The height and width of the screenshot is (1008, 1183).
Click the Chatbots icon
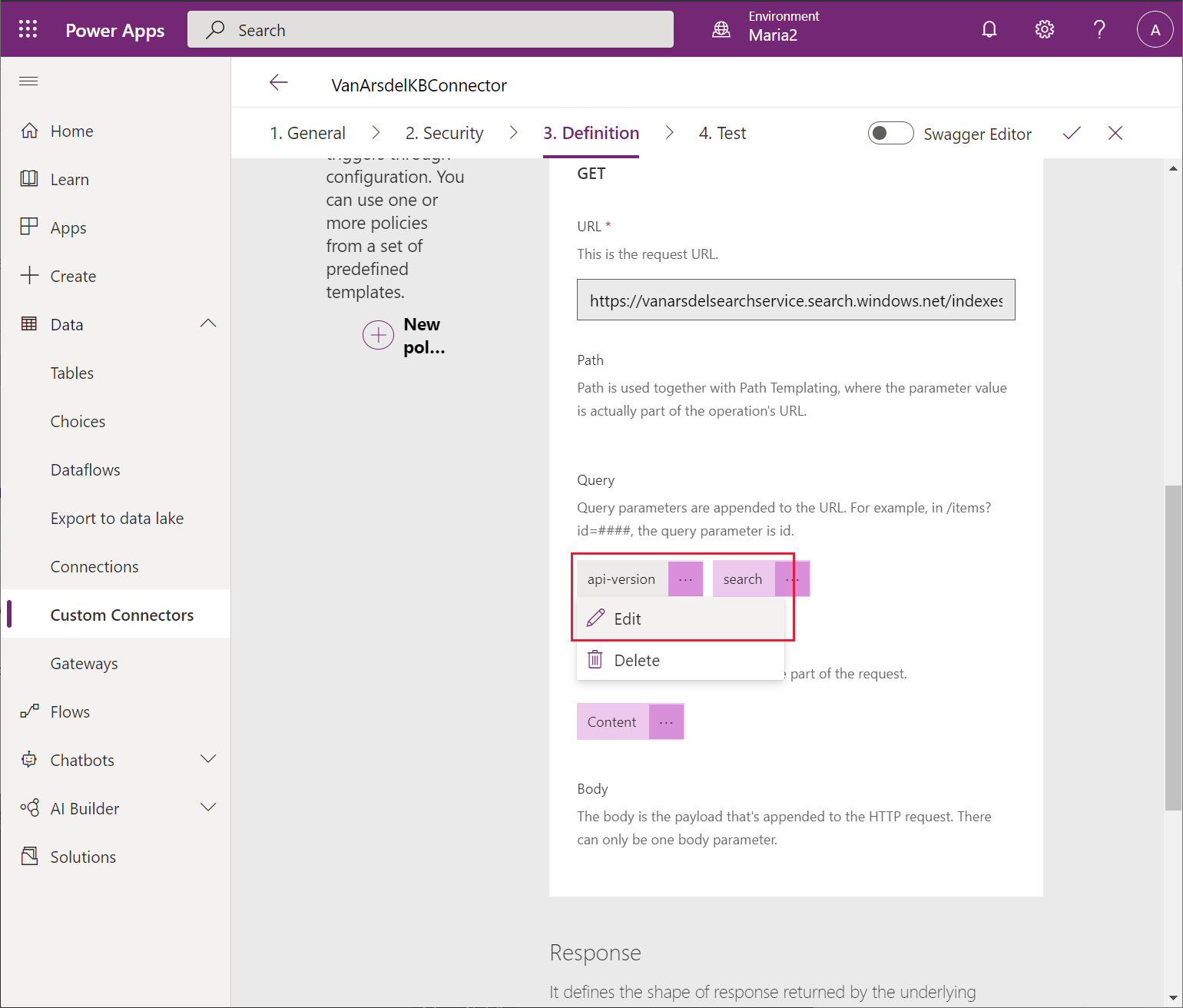click(29, 759)
